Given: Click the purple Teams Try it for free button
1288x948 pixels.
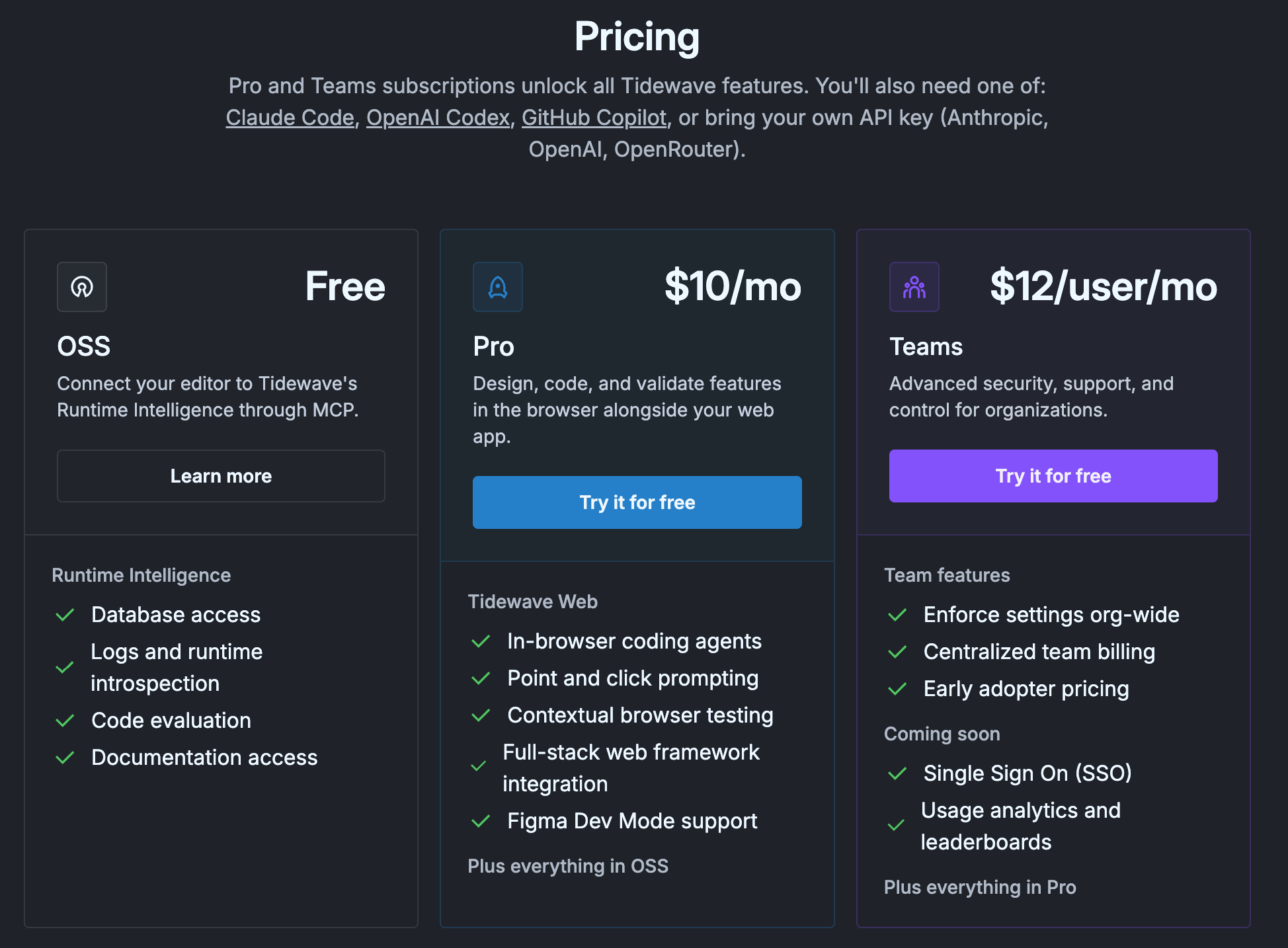Looking at the screenshot, I should 1053,476.
